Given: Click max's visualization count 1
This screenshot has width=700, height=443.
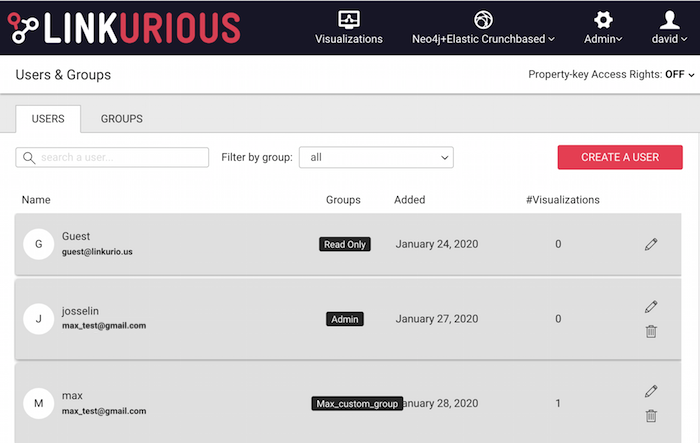Looking at the screenshot, I should click(558, 403).
